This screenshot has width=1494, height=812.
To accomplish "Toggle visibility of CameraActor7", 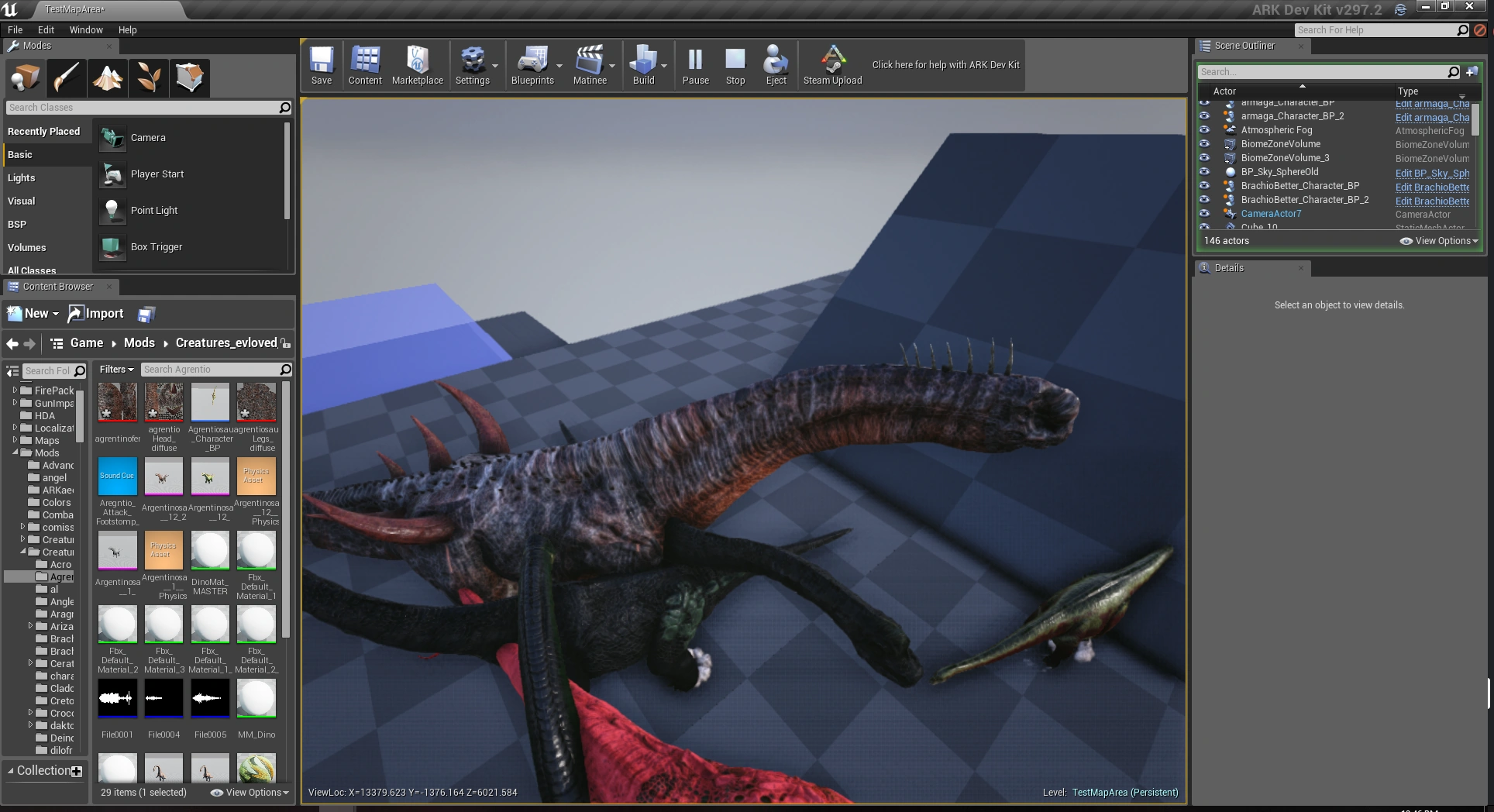I will click(1204, 214).
